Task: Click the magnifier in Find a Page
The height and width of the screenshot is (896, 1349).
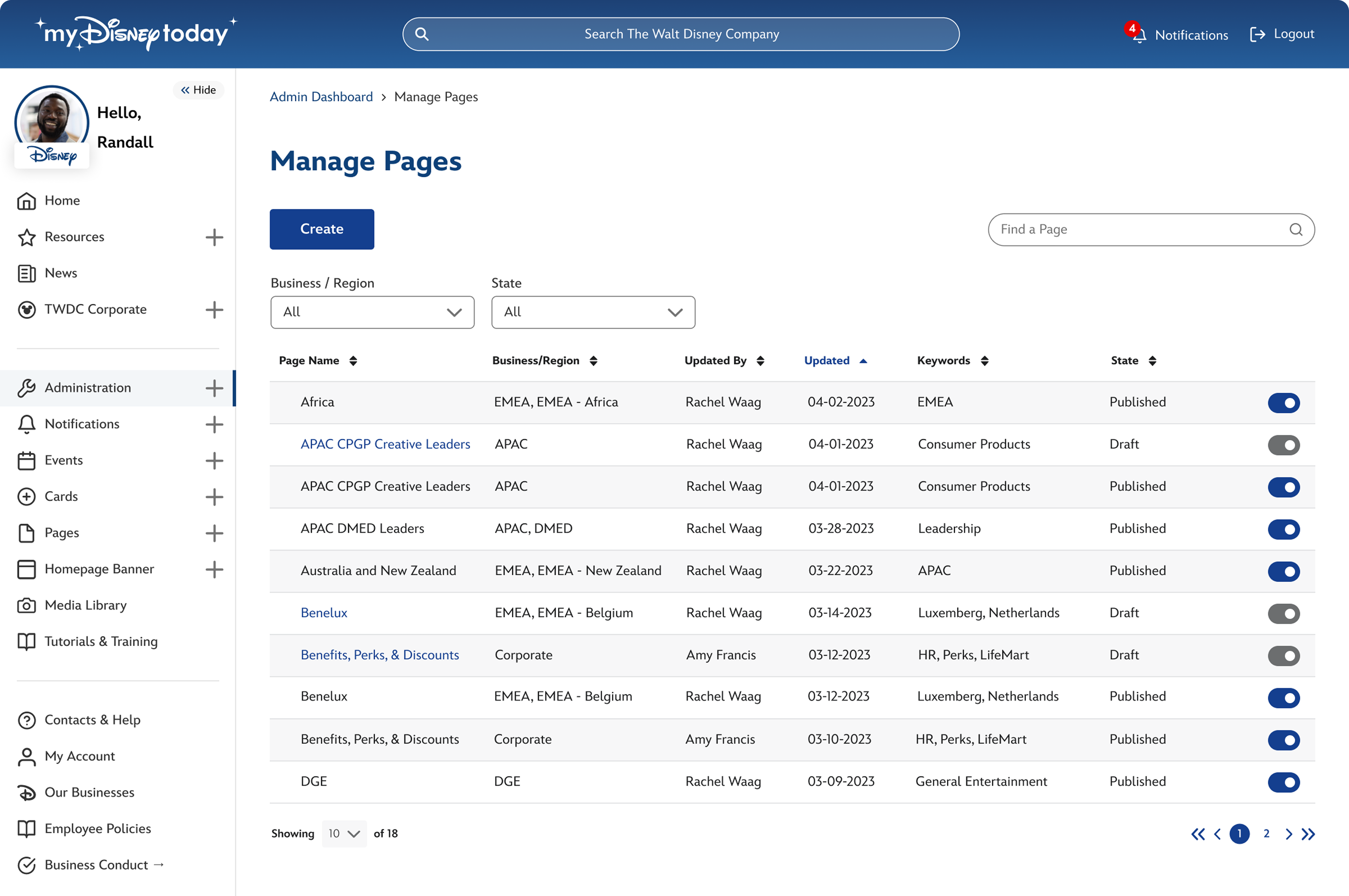Action: coord(1296,230)
